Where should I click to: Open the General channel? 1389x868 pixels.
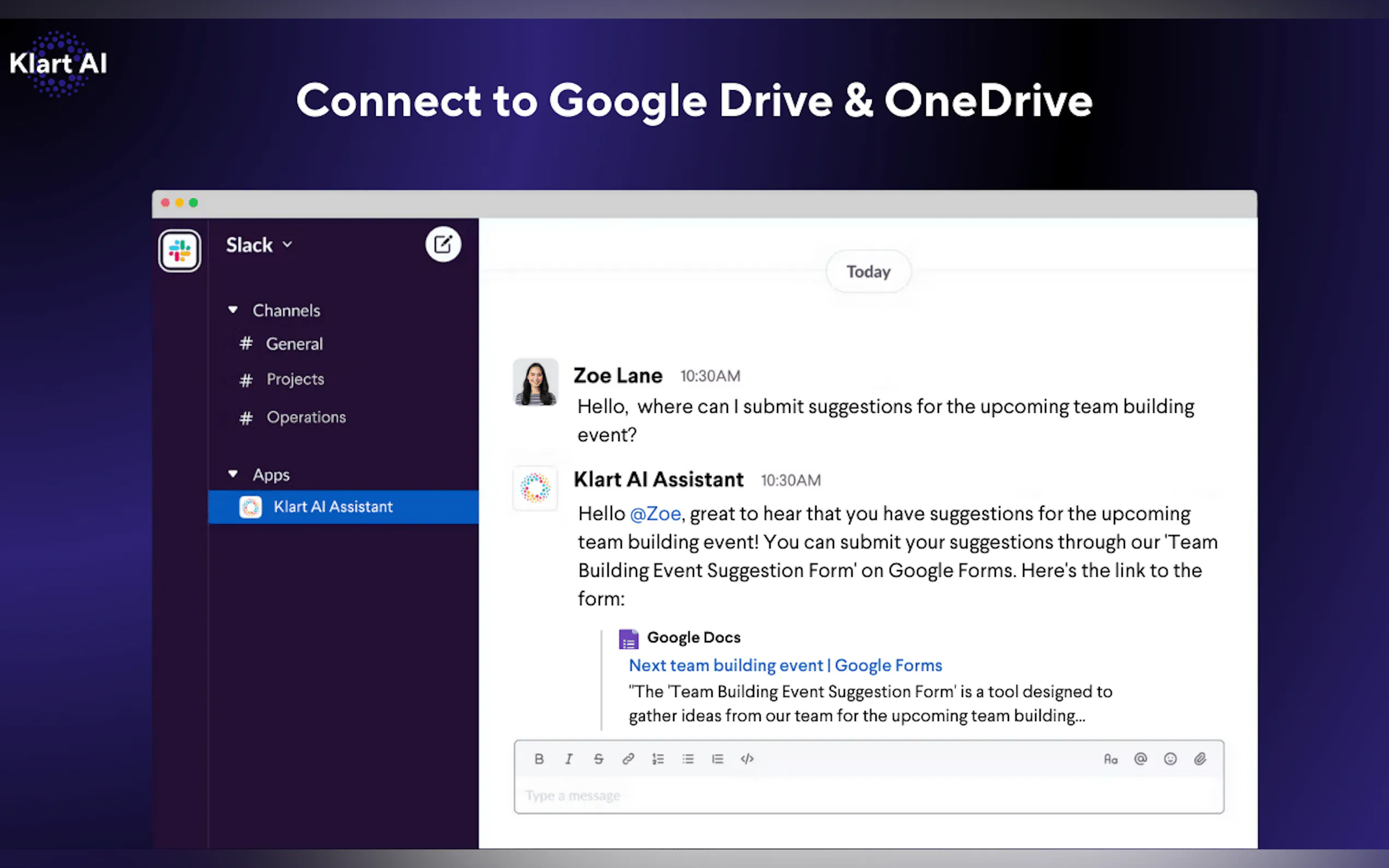[x=294, y=344]
